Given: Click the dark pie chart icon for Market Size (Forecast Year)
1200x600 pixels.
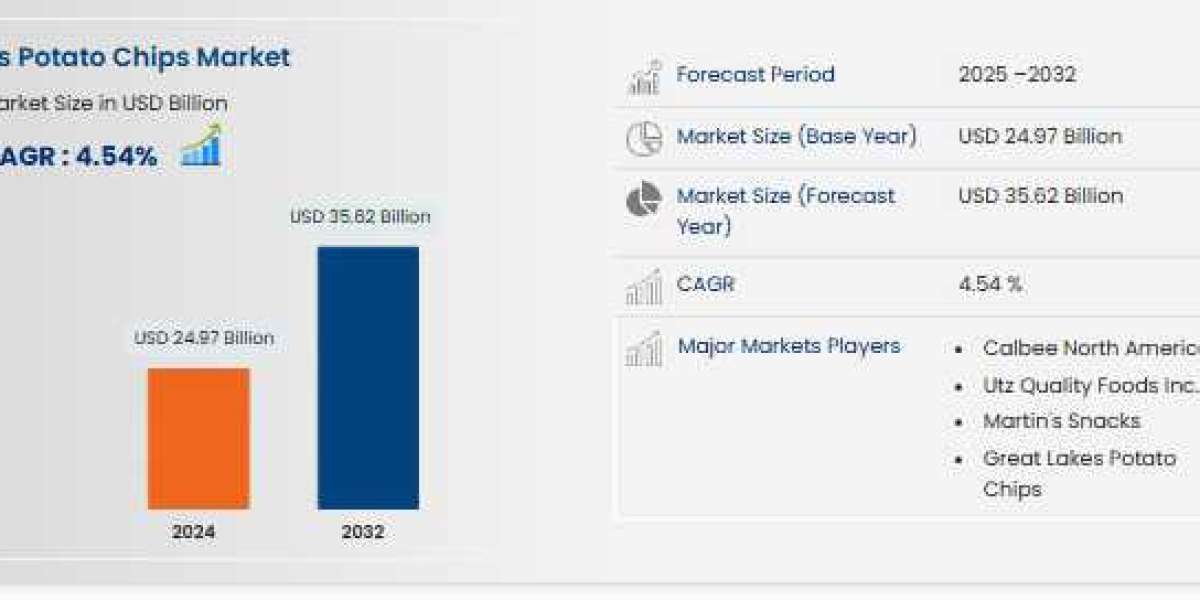Looking at the screenshot, I should tap(646, 197).
